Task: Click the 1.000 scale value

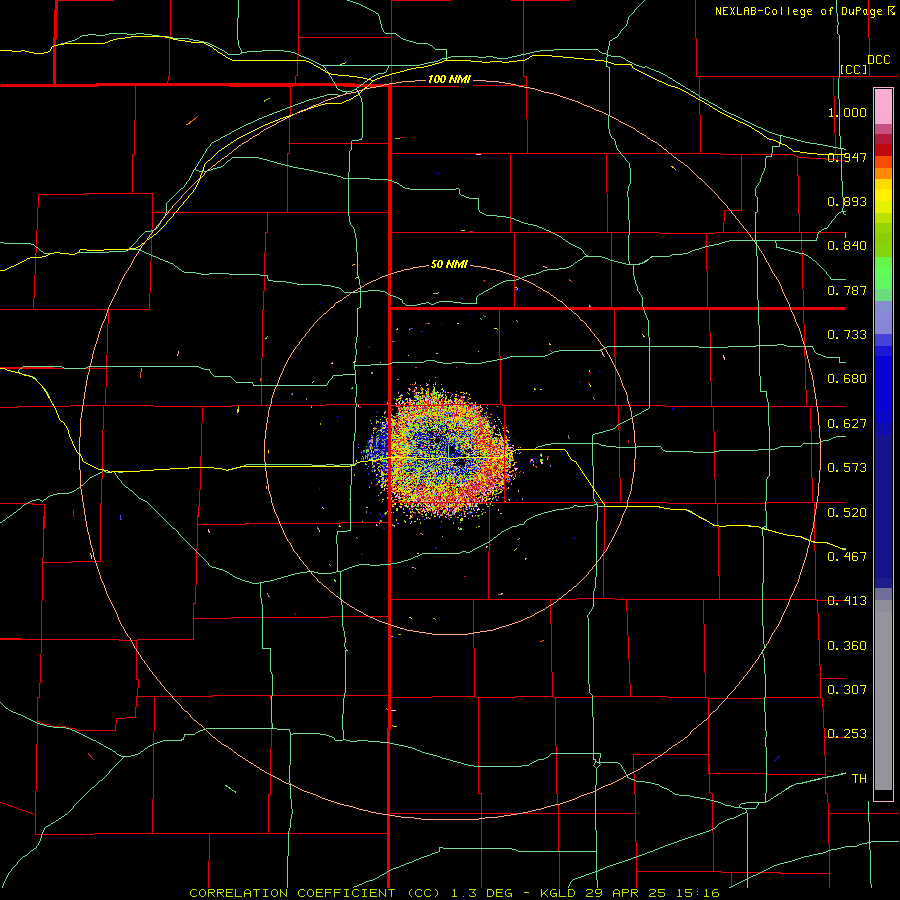Action: tap(847, 112)
